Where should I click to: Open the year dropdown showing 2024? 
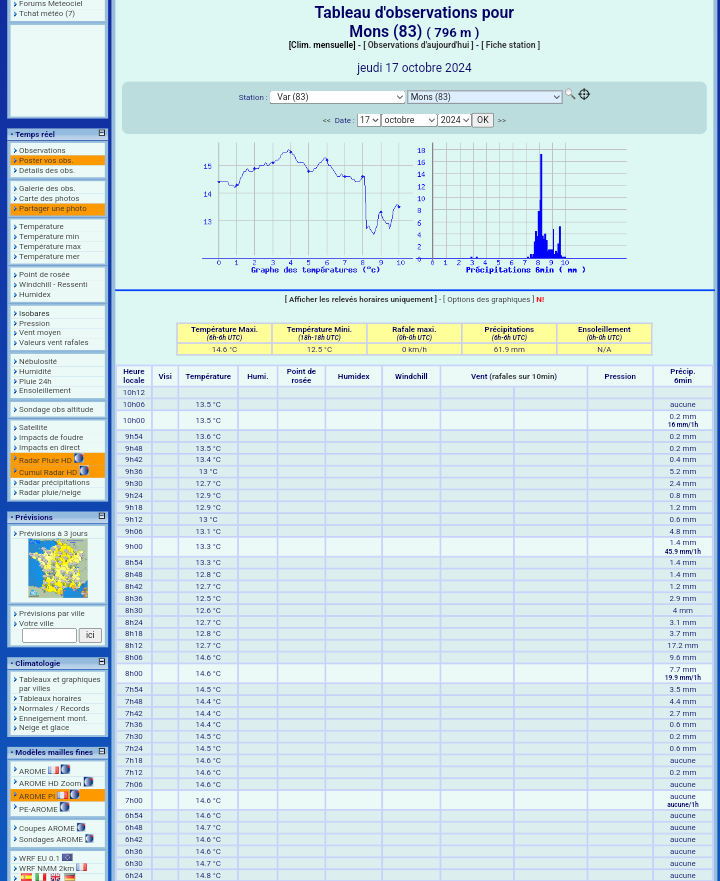[454, 120]
